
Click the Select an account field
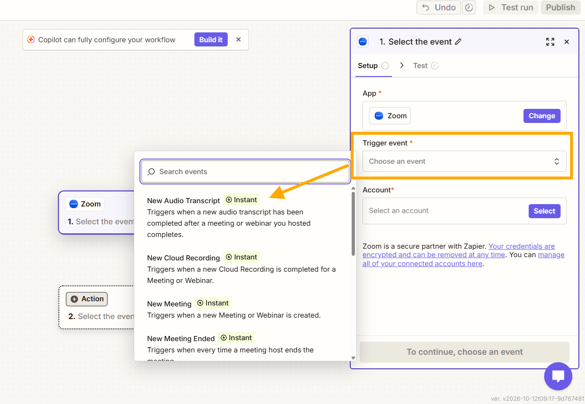tap(464, 211)
